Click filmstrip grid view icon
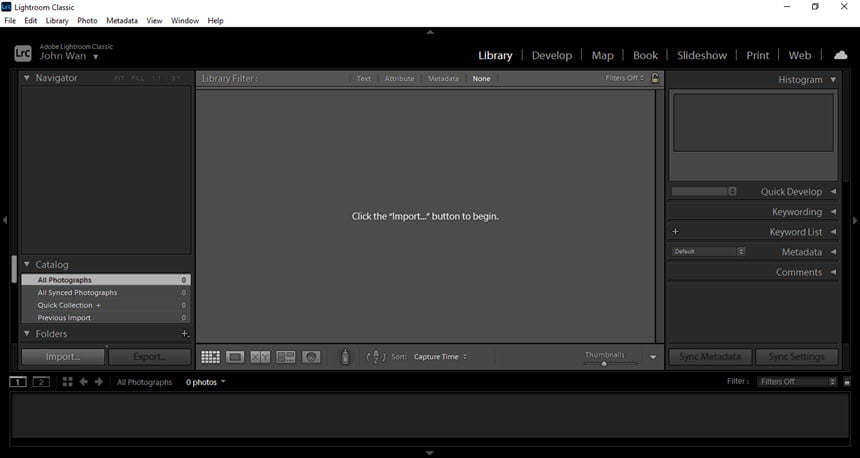The width and height of the screenshot is (860, 458). [x=67, y=382]
